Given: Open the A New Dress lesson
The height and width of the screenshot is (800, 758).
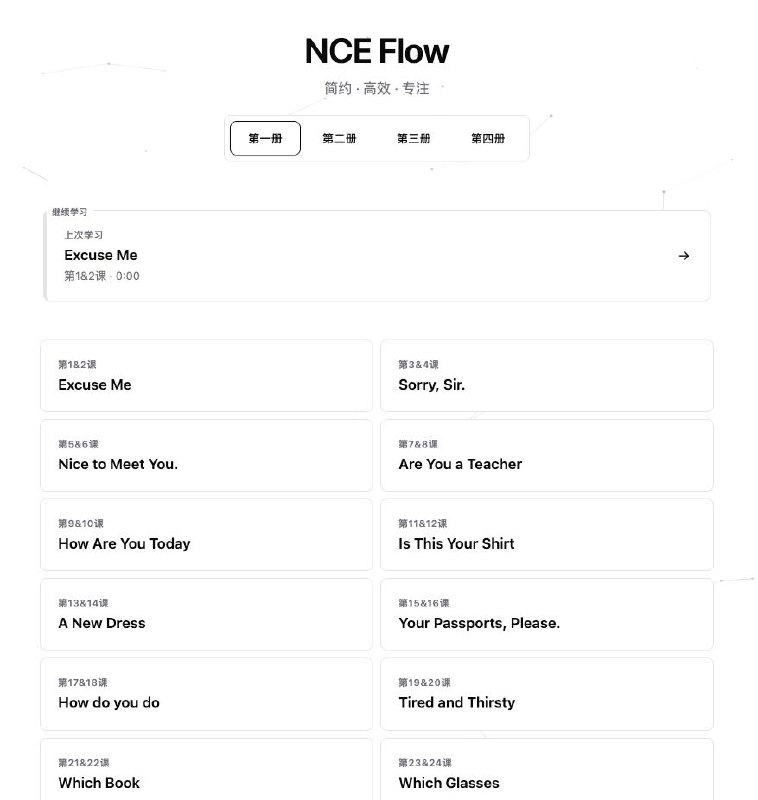Looking at the screenshot, I should [206, 614].
